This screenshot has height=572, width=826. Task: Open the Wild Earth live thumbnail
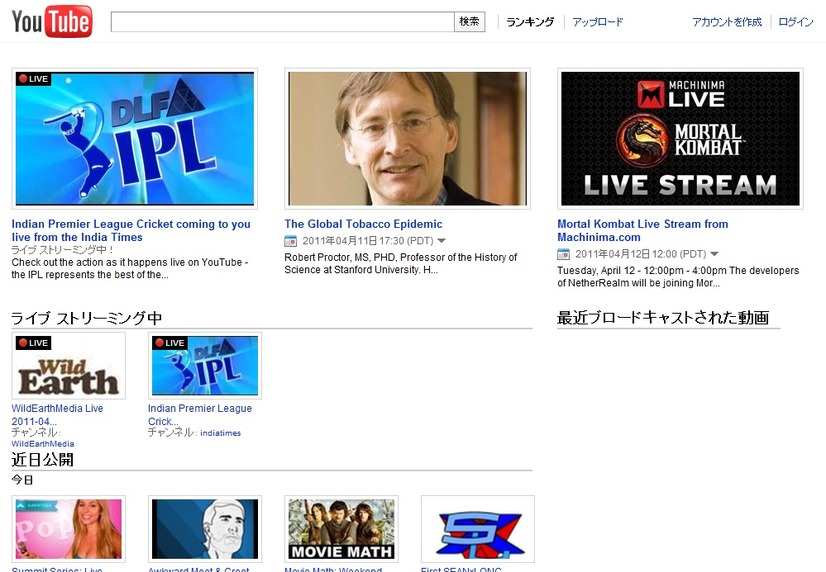[68, 366]
